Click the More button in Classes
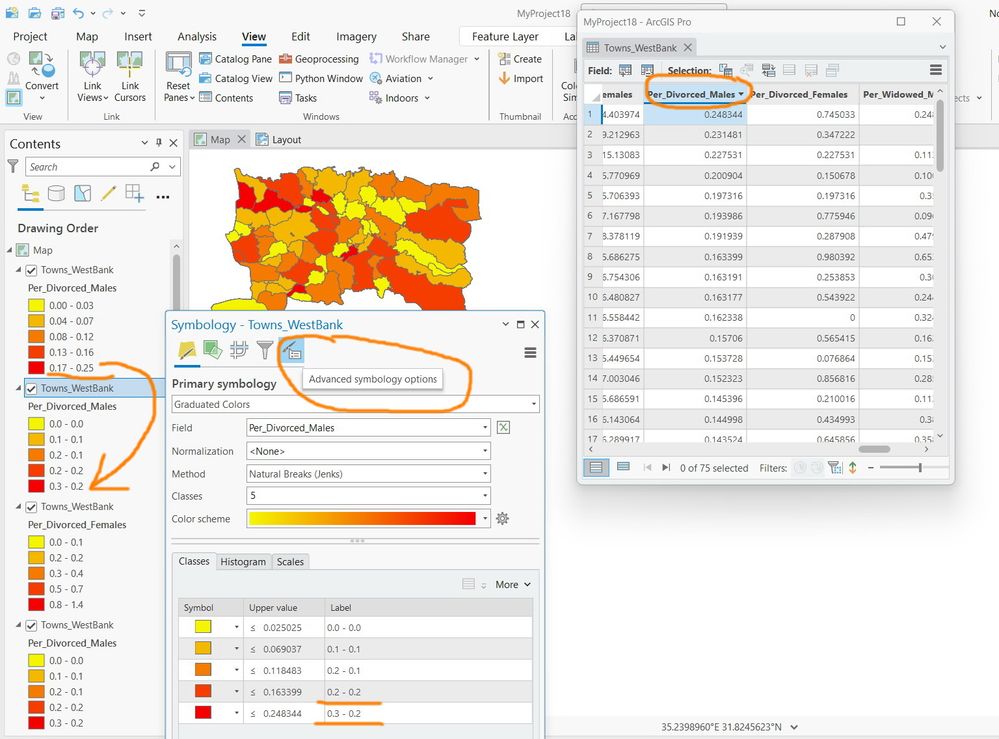This screenshot has width=999, height=739. (x=513, y=584)
